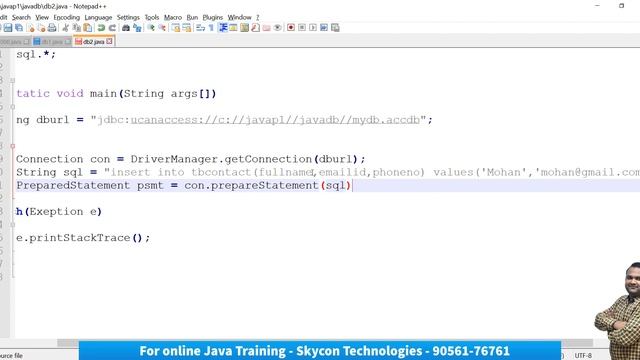Click the UTF-8 encoding status bar entry
The width and height of the screenshot is (640, 360).
coord(583,356)
